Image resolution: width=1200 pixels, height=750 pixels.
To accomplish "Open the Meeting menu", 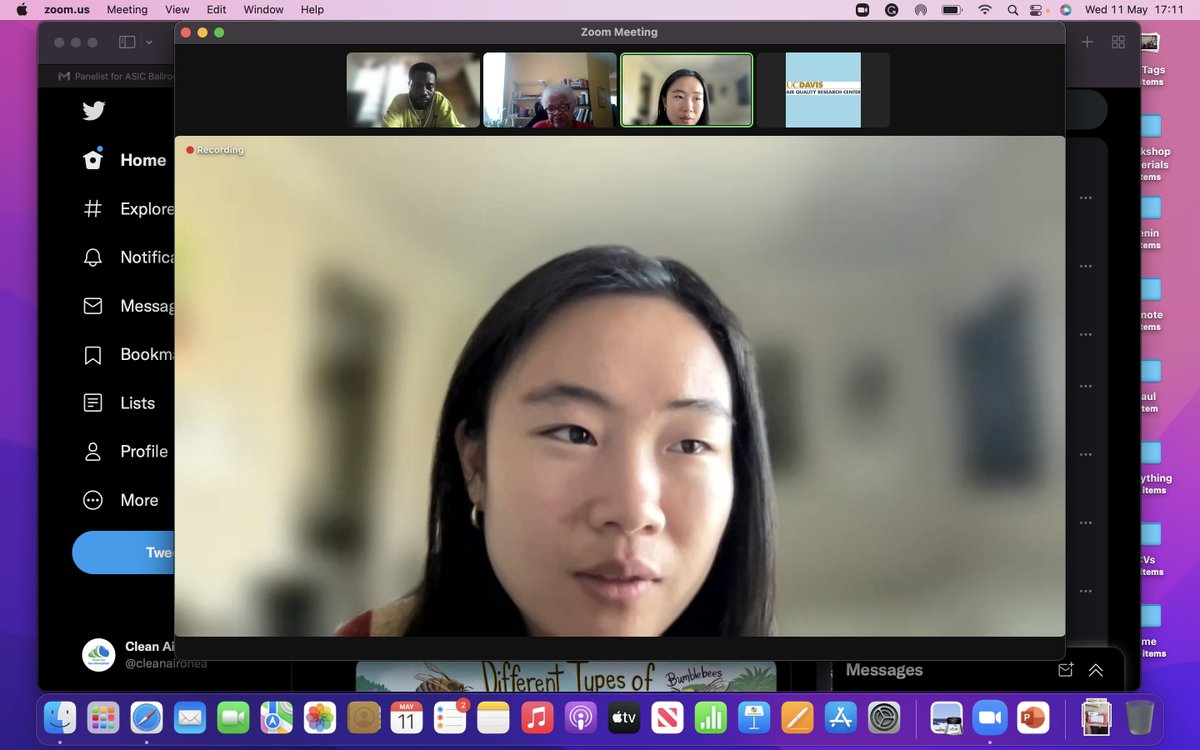I will point(127,9).
